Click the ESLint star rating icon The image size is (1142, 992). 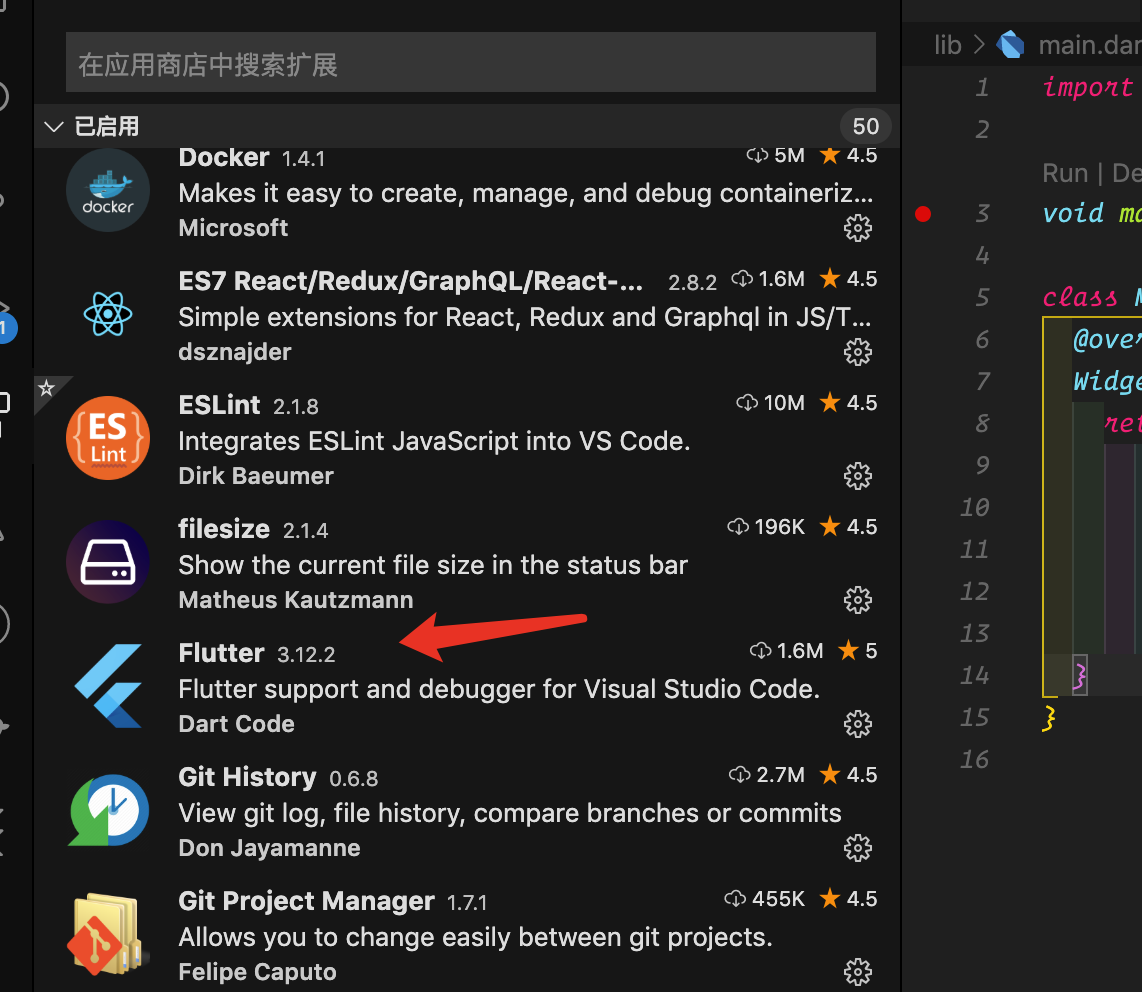(x=830, y=402)
